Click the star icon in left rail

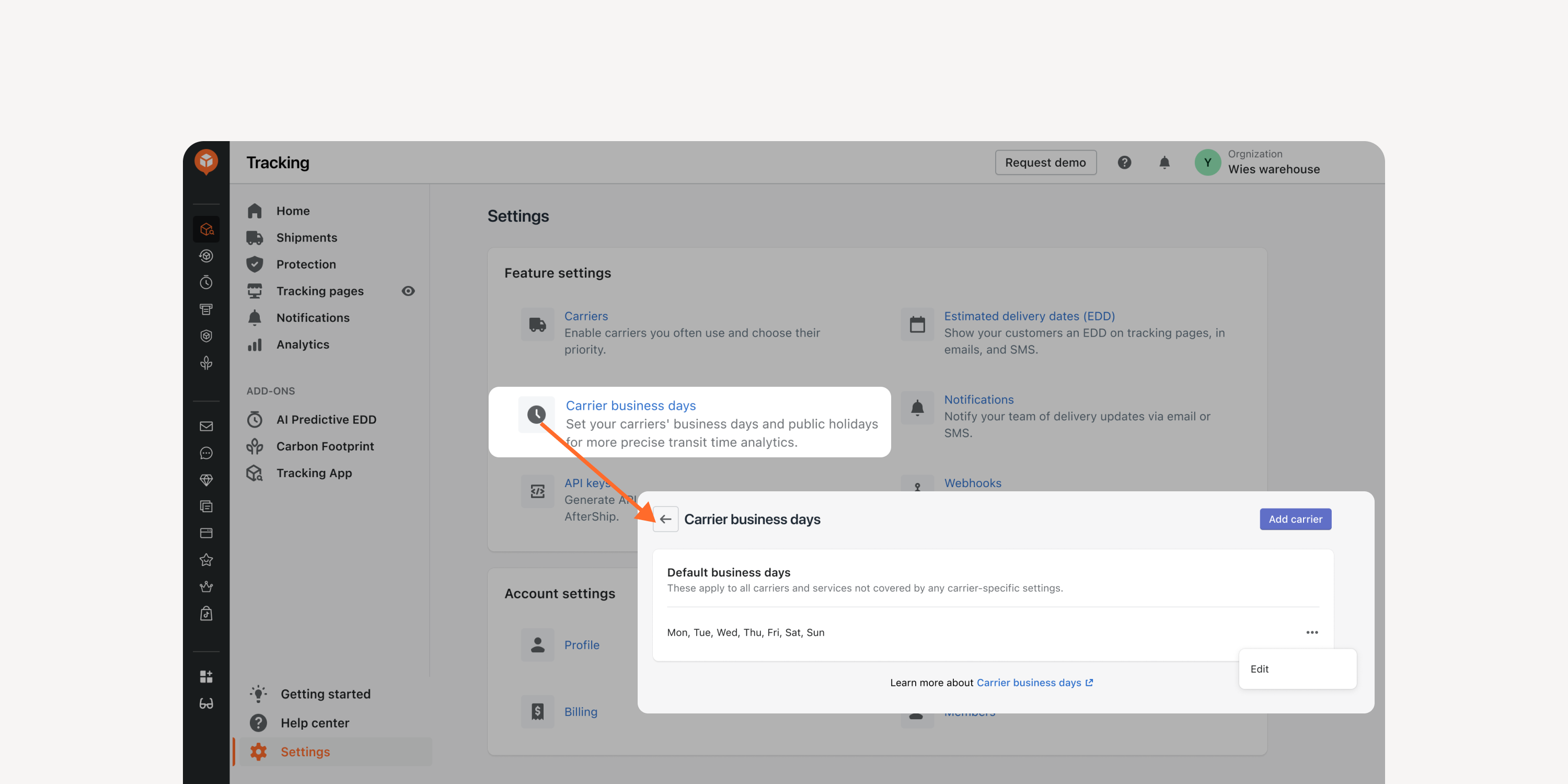(206, 560)
